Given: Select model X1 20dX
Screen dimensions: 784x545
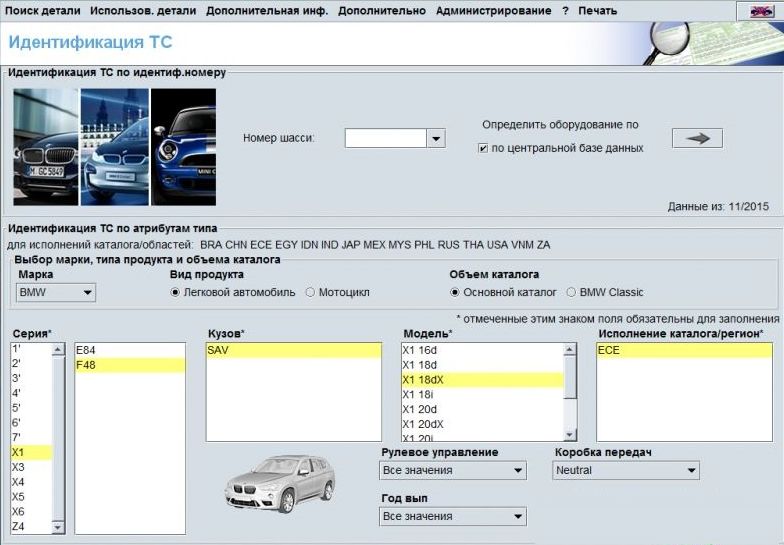Looking at the screenshot, I should tap(482, 424).
